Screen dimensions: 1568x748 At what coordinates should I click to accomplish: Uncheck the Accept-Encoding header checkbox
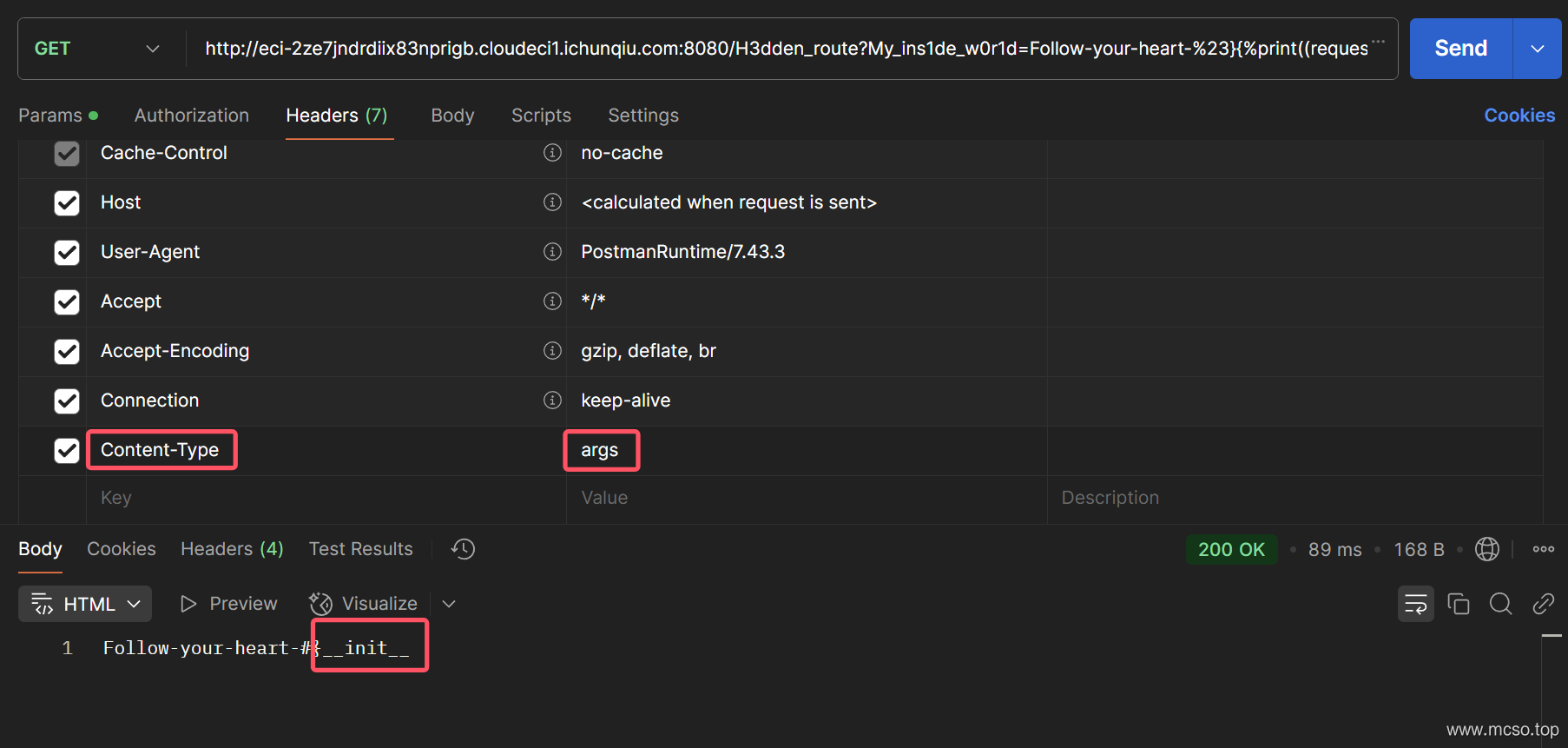click(67, 352)
